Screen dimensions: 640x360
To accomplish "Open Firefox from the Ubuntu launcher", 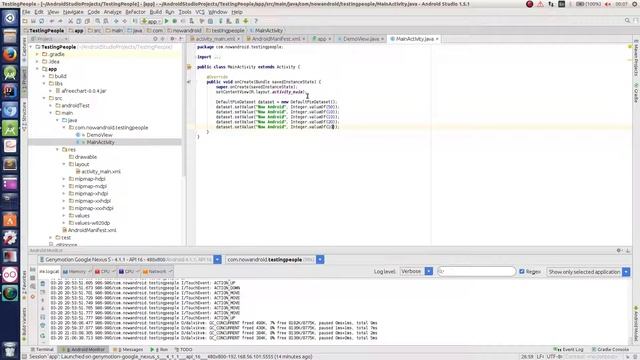I will (10, 54).
